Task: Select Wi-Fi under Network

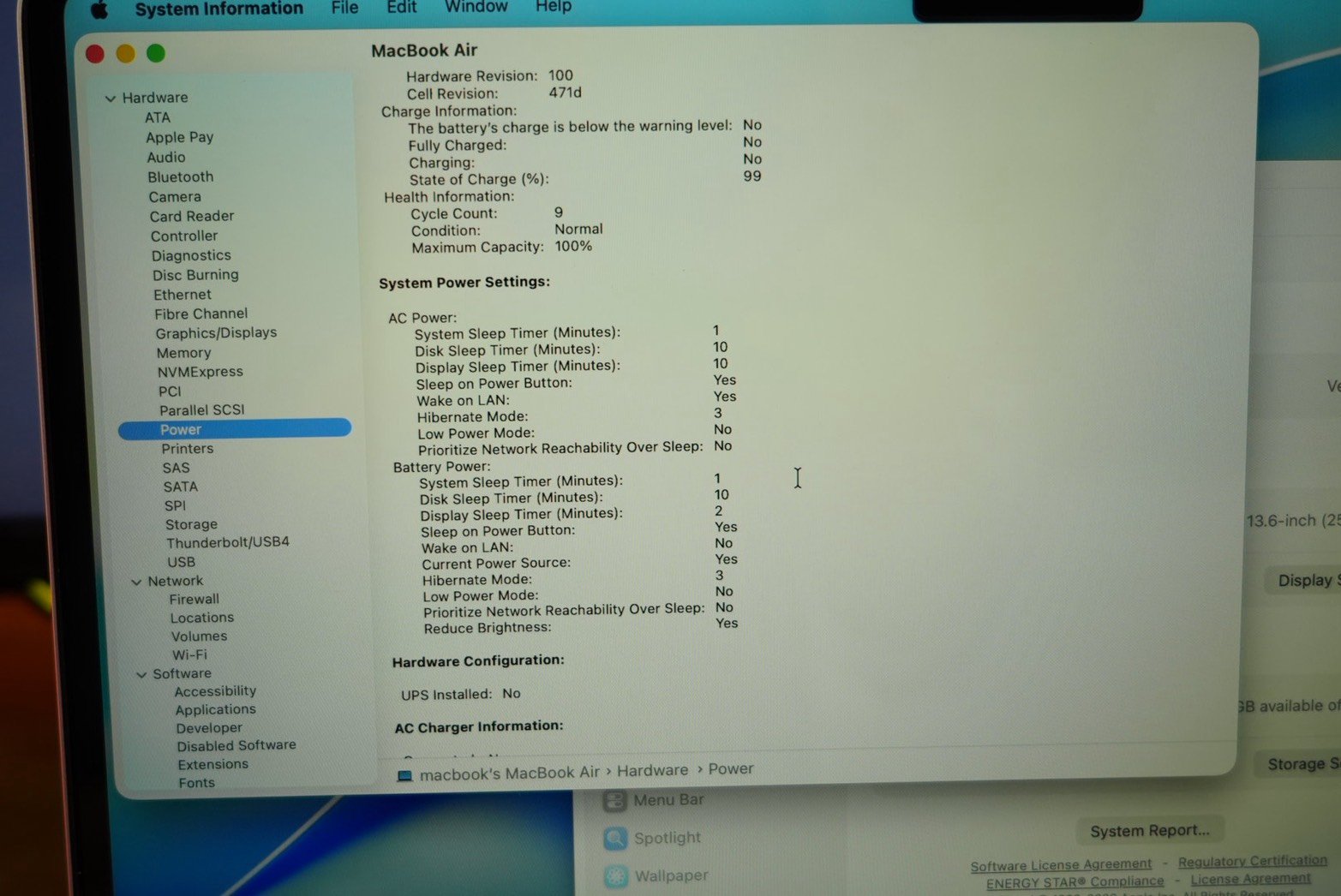Action: click(x=189, y=655)
